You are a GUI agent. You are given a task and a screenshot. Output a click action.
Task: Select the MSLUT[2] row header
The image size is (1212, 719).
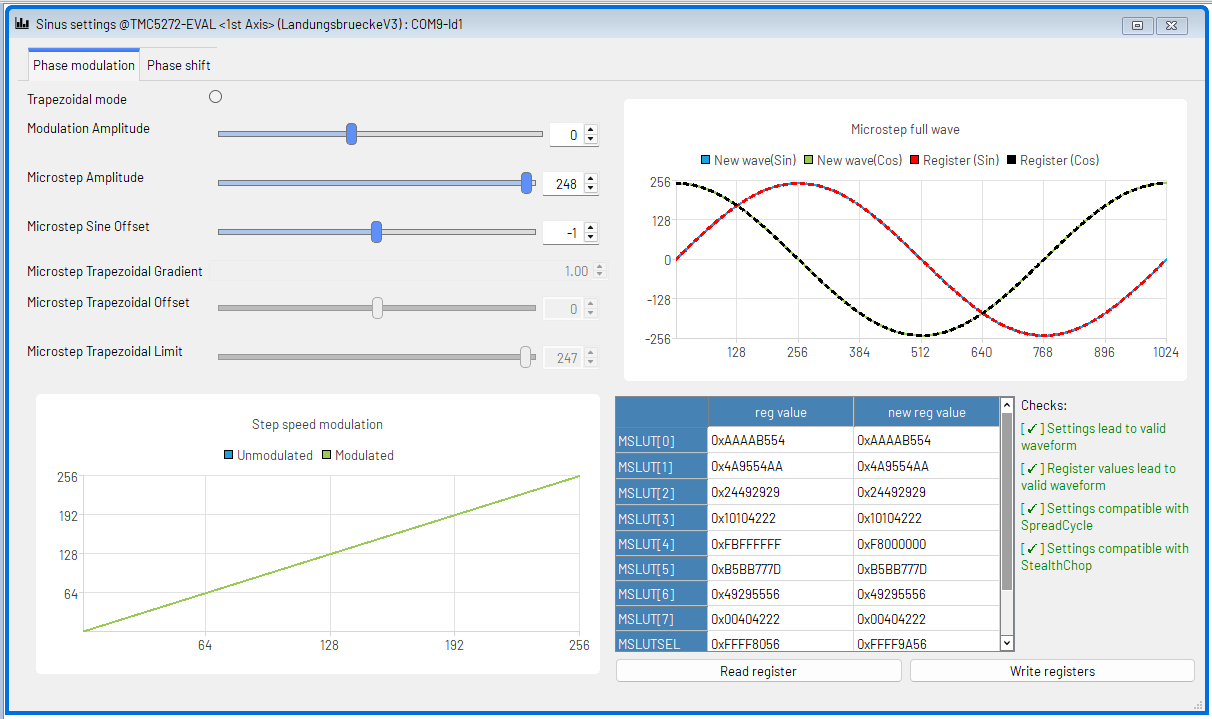[x=662, y=492]
